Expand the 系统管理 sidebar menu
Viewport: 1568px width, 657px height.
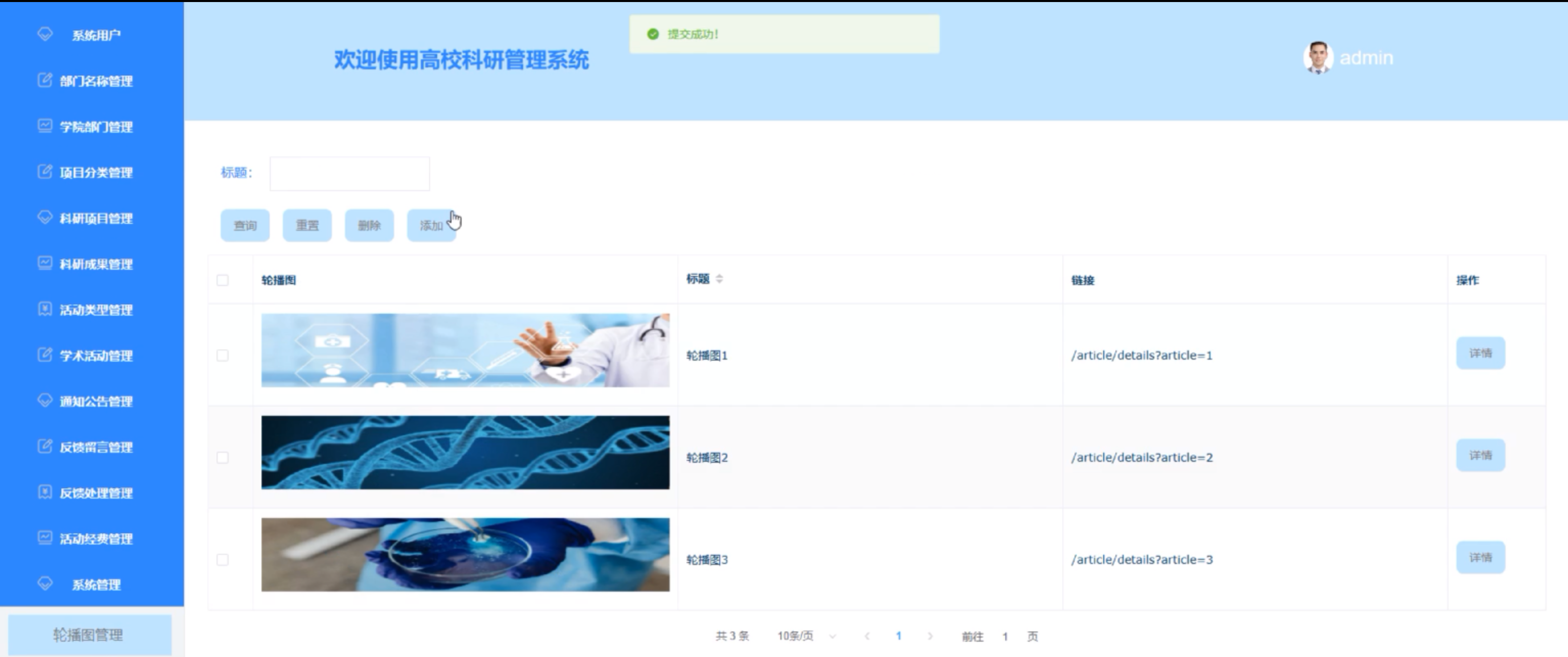coord(96,584)
